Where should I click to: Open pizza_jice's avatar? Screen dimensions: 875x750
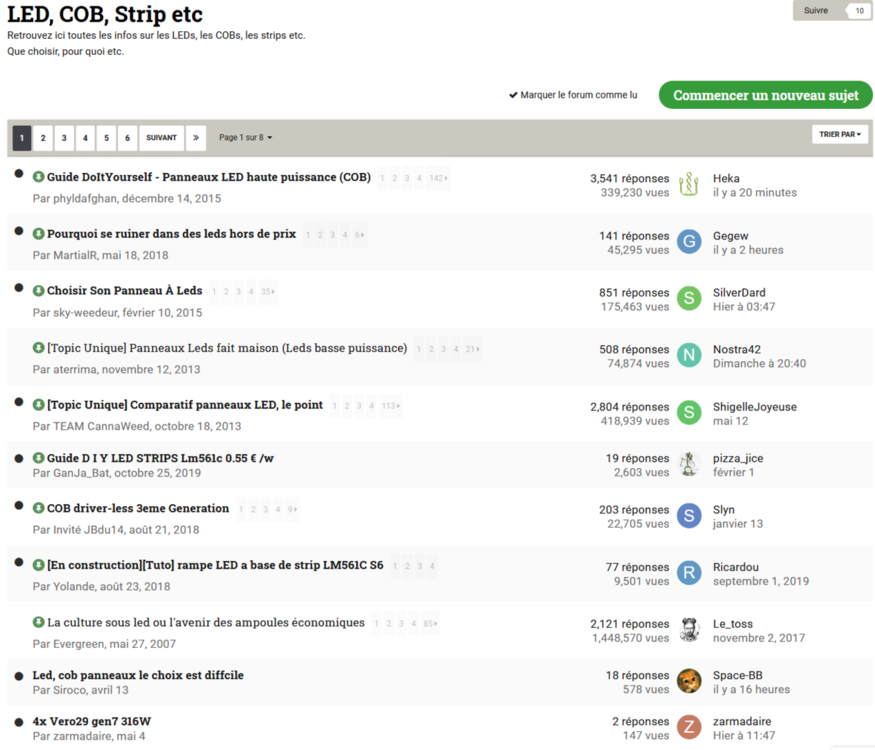pyautogui.click(x=689, y=464)
